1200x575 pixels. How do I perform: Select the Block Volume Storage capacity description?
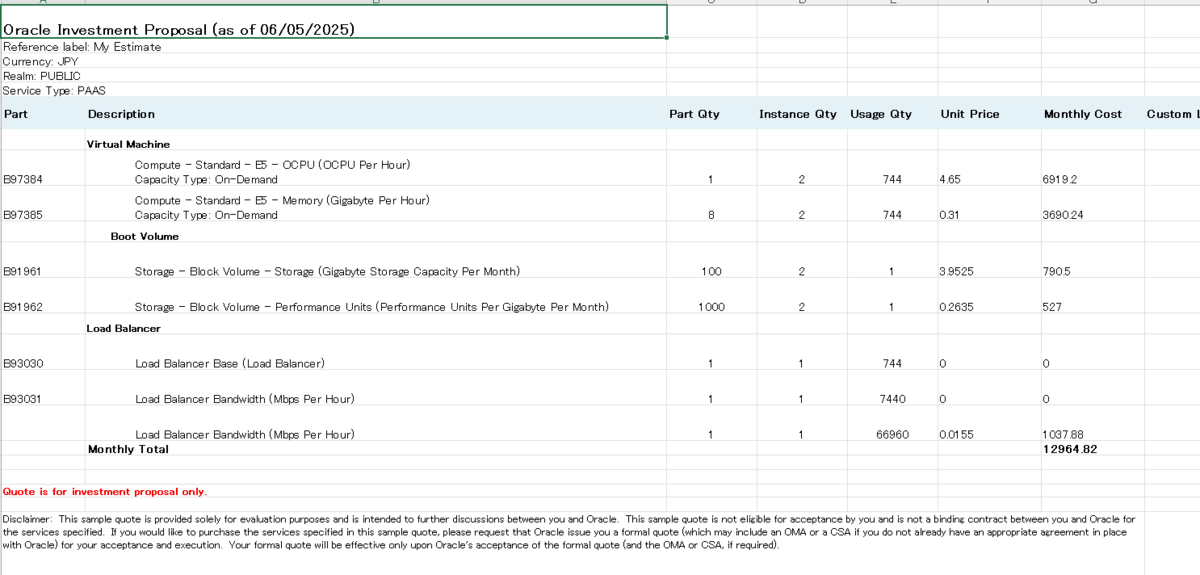(x=327, y=271)
